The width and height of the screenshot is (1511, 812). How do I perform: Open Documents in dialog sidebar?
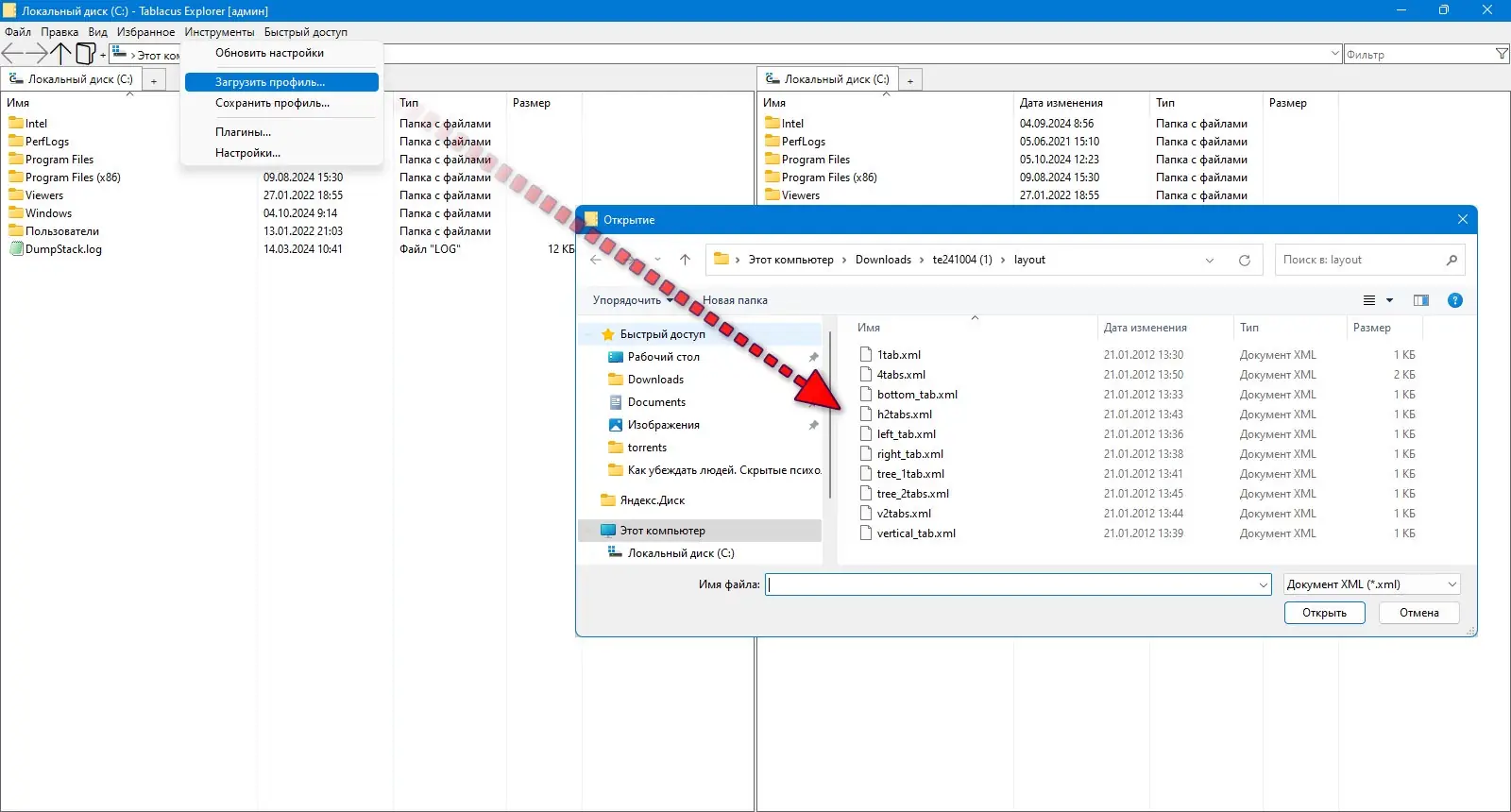click(656, 402)
